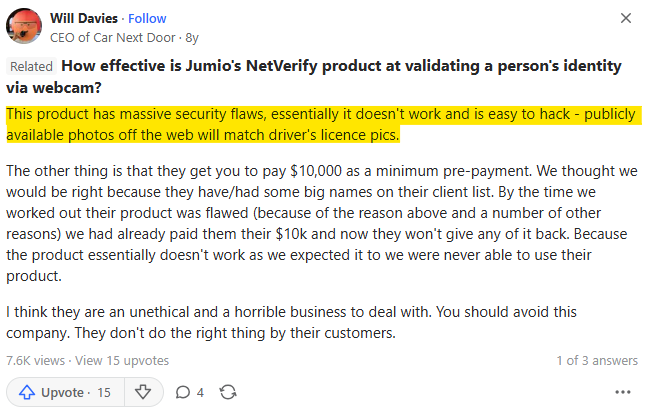
Task: Open Will Davies' profile picture
Action: pos(25,27)
